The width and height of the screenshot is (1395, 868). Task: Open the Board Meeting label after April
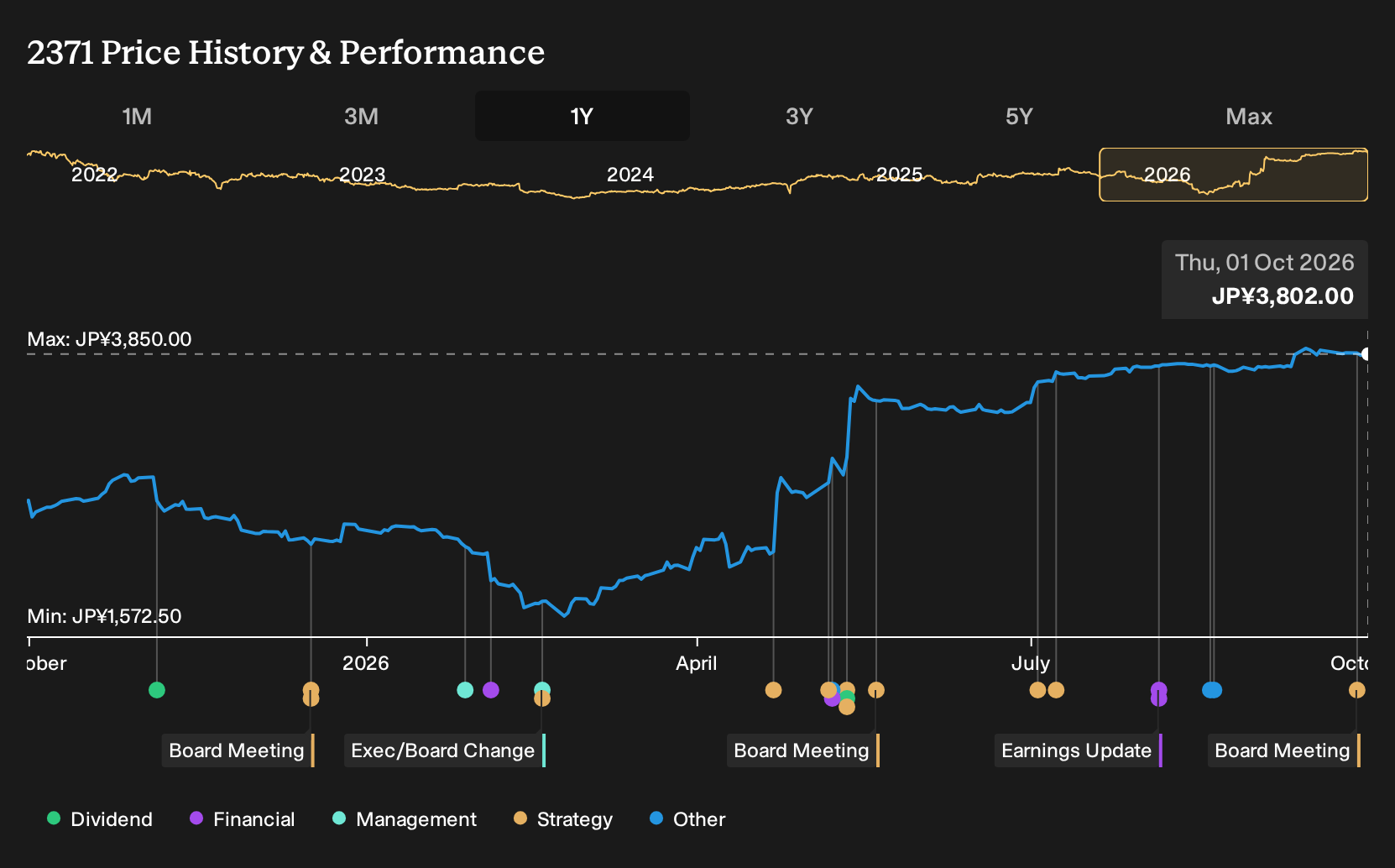(803, 750)
